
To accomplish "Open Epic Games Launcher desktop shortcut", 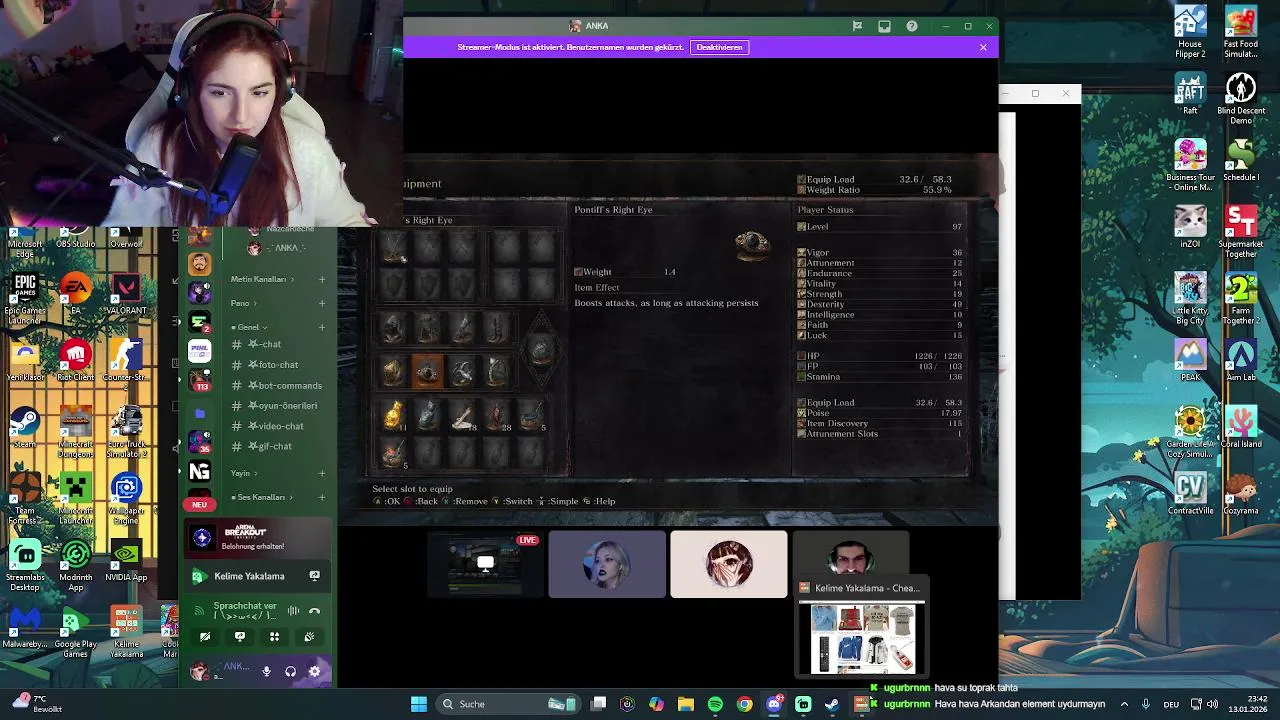I will (x=25, y=297).
